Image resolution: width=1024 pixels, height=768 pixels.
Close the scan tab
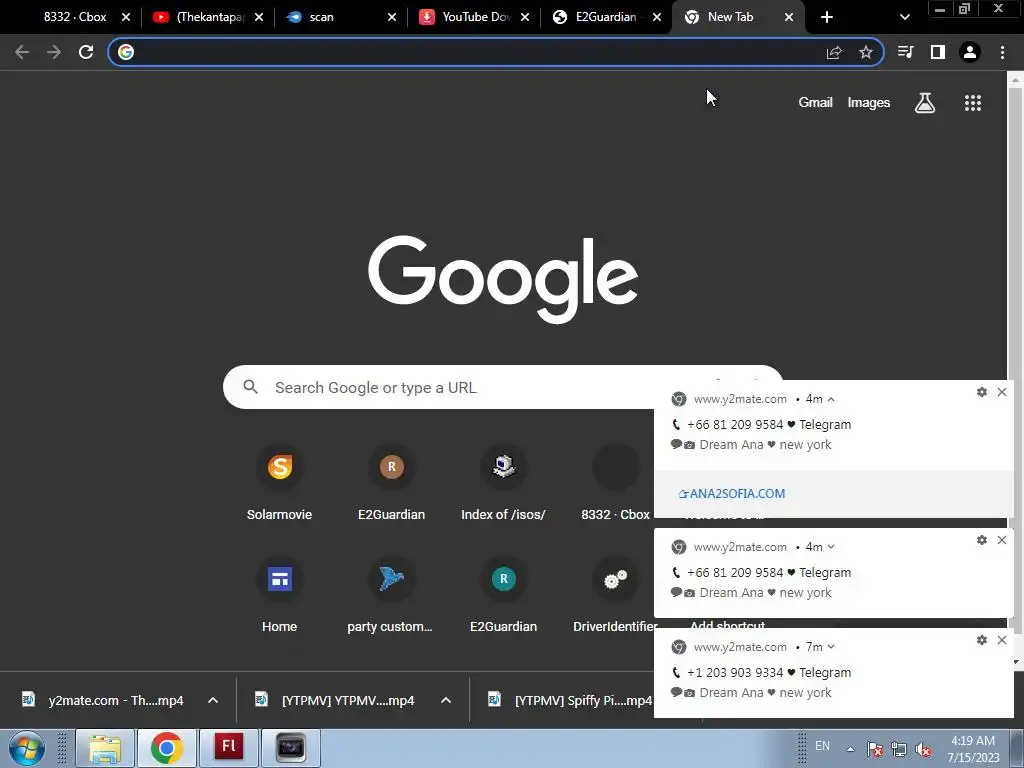(x=392, y=17)
